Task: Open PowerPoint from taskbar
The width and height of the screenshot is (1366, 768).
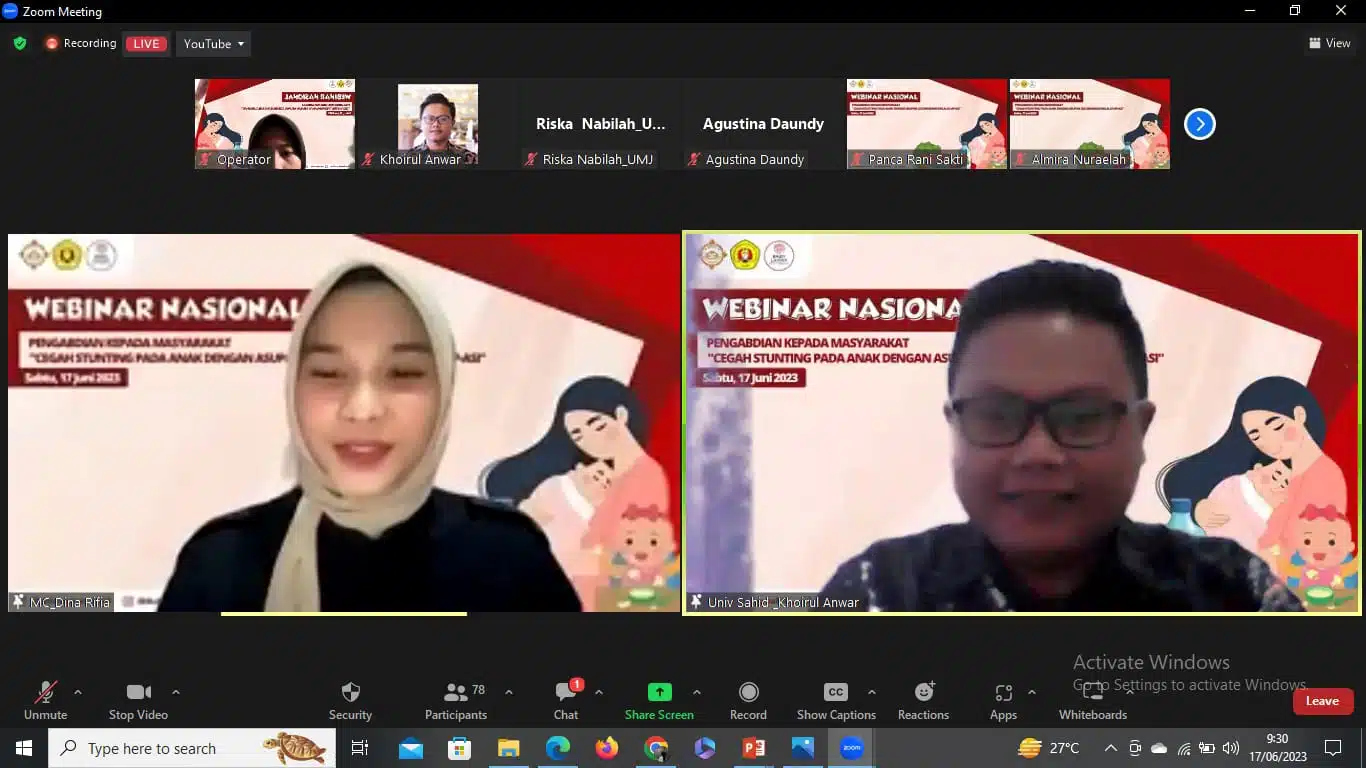Action: [754, 748]
